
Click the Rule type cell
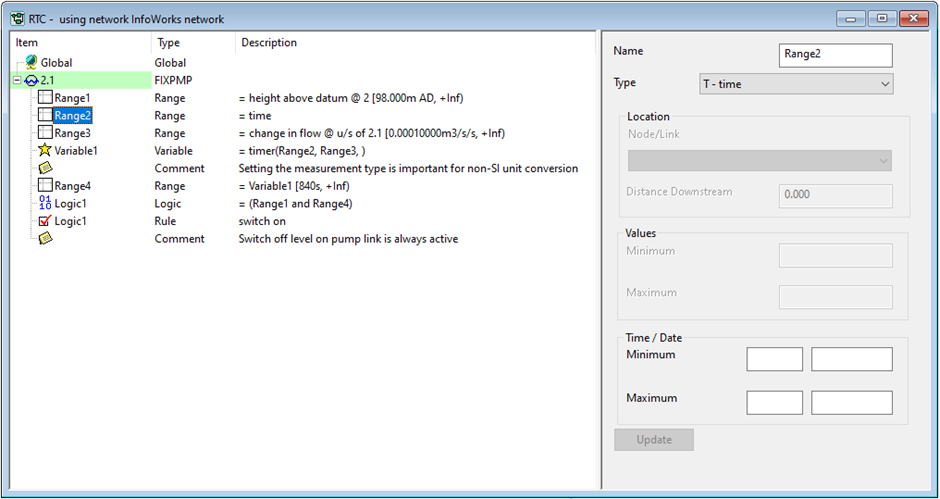coord(165,221)
